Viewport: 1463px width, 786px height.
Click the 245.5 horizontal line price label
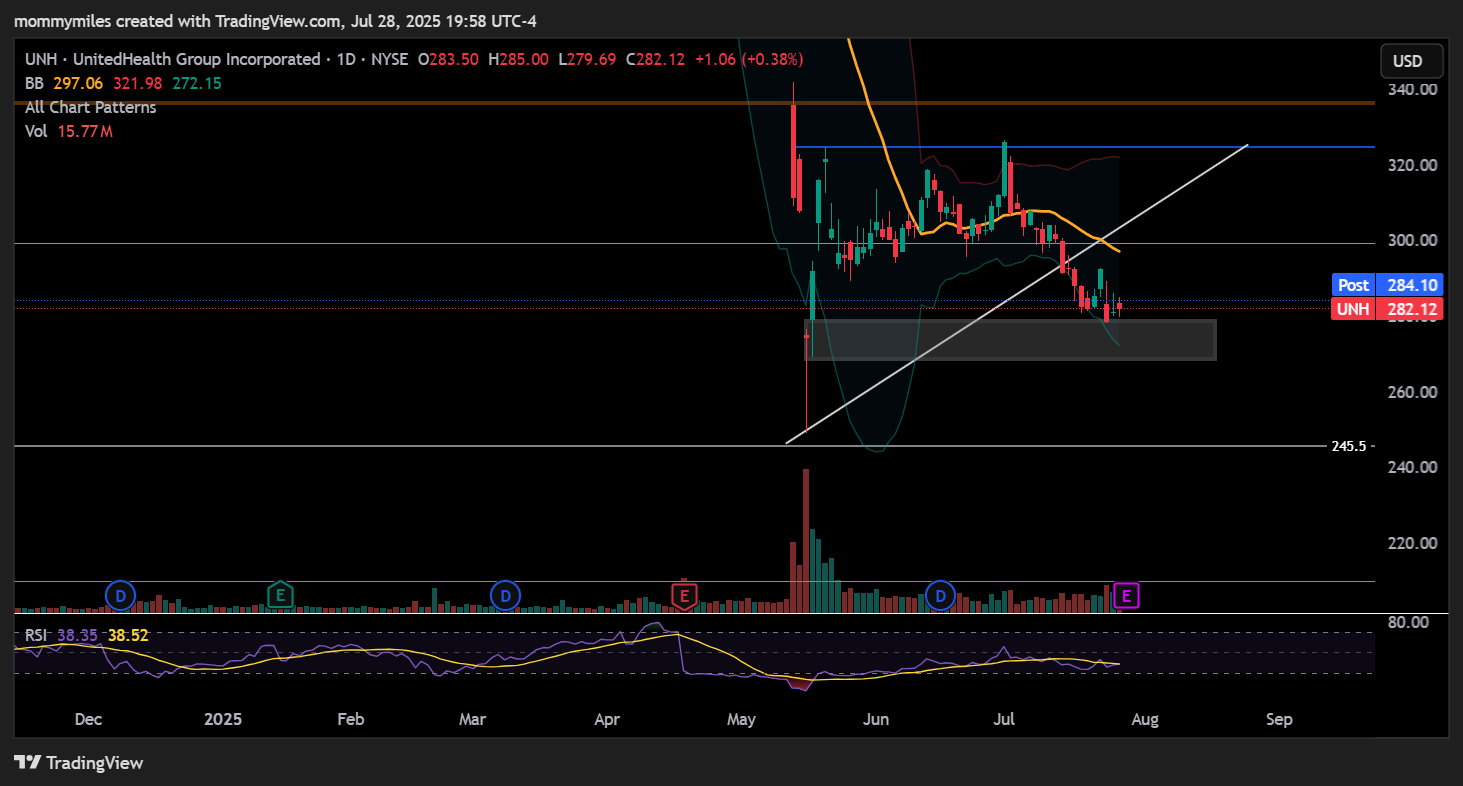click(x=1350, y=446)
